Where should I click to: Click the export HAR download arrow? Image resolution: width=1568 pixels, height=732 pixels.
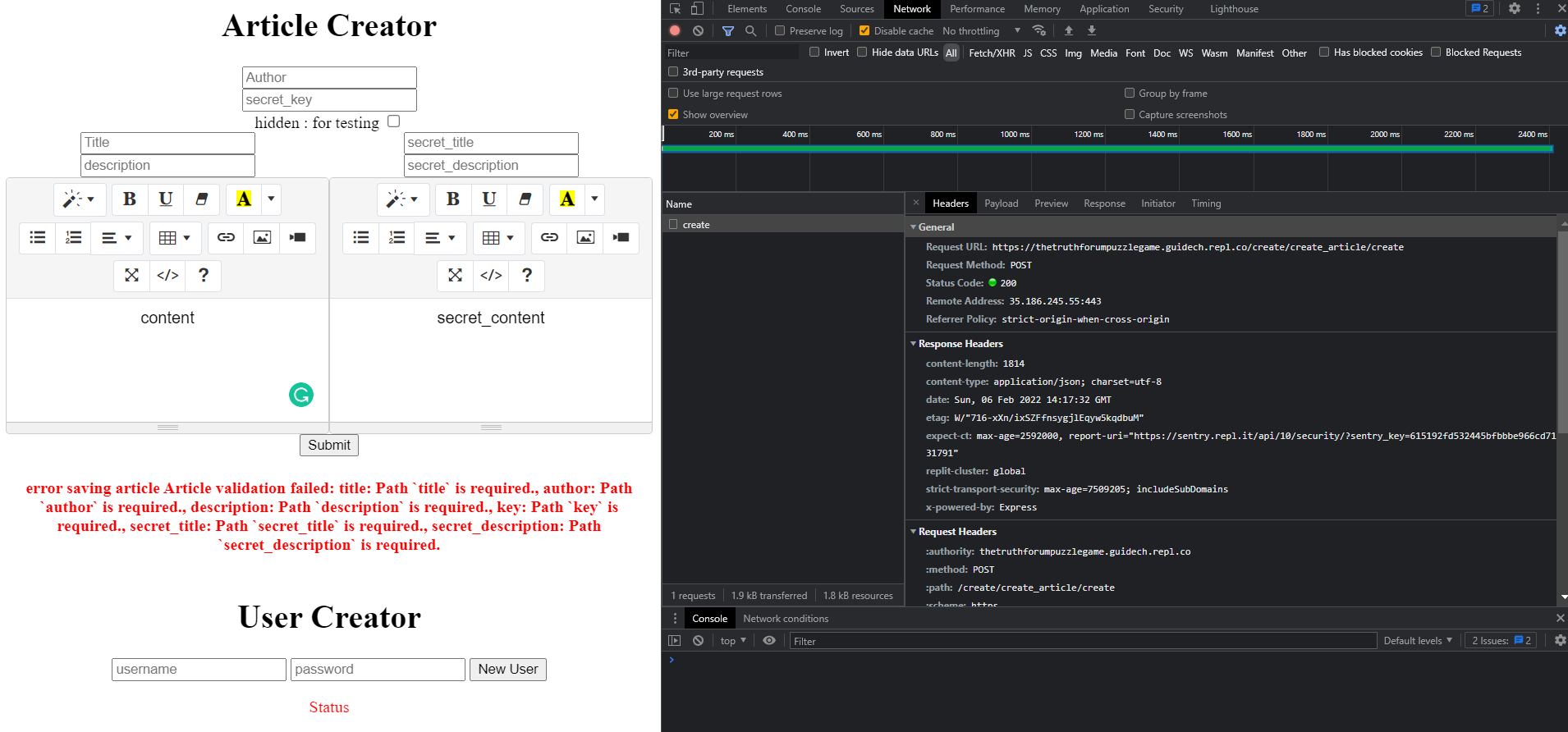coord(1092,30)
